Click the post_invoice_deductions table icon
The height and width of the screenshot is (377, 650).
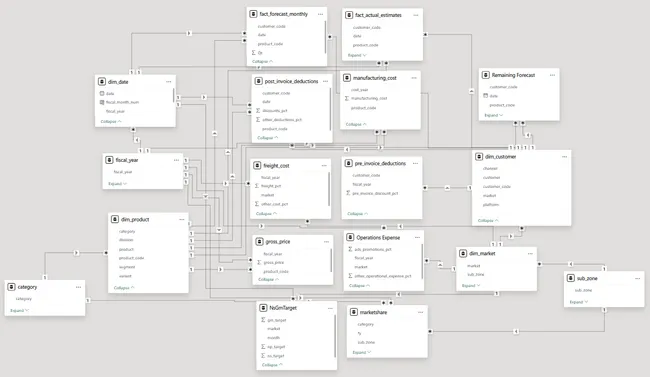pos(258,81)
